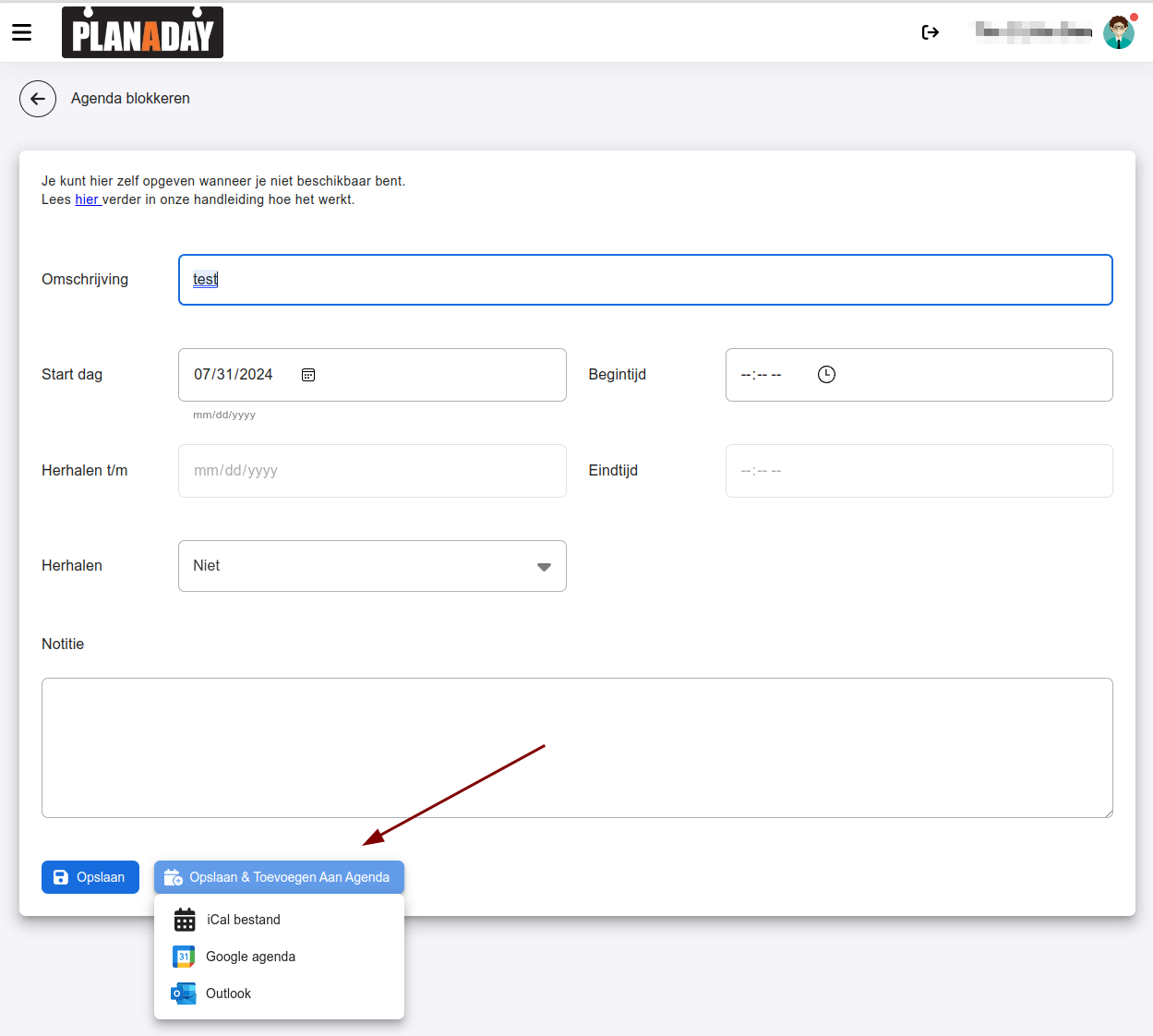Click the Opslaan button
Screen dimensions: 1153x1036
[90, 877]
